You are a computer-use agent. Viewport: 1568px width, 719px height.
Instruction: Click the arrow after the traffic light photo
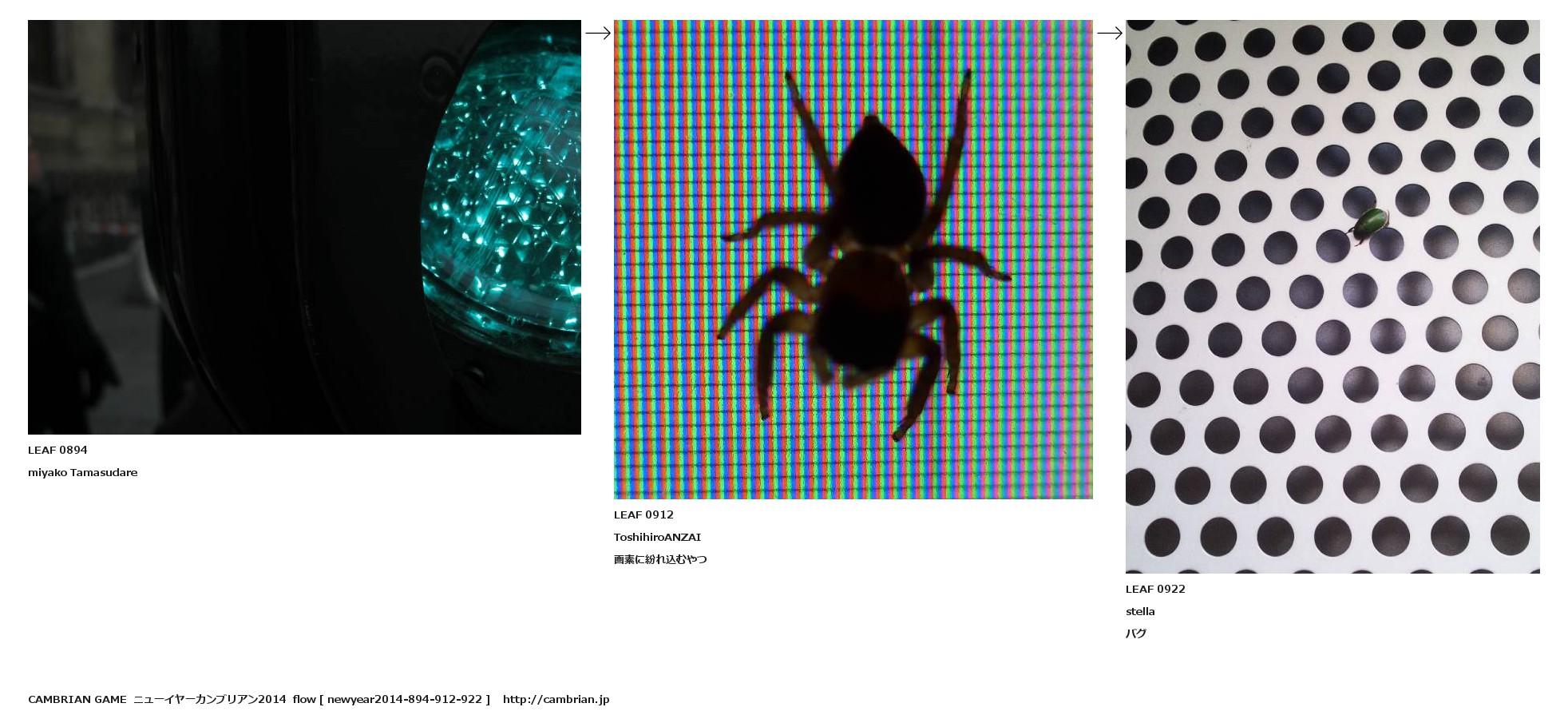tap(598, 33)
